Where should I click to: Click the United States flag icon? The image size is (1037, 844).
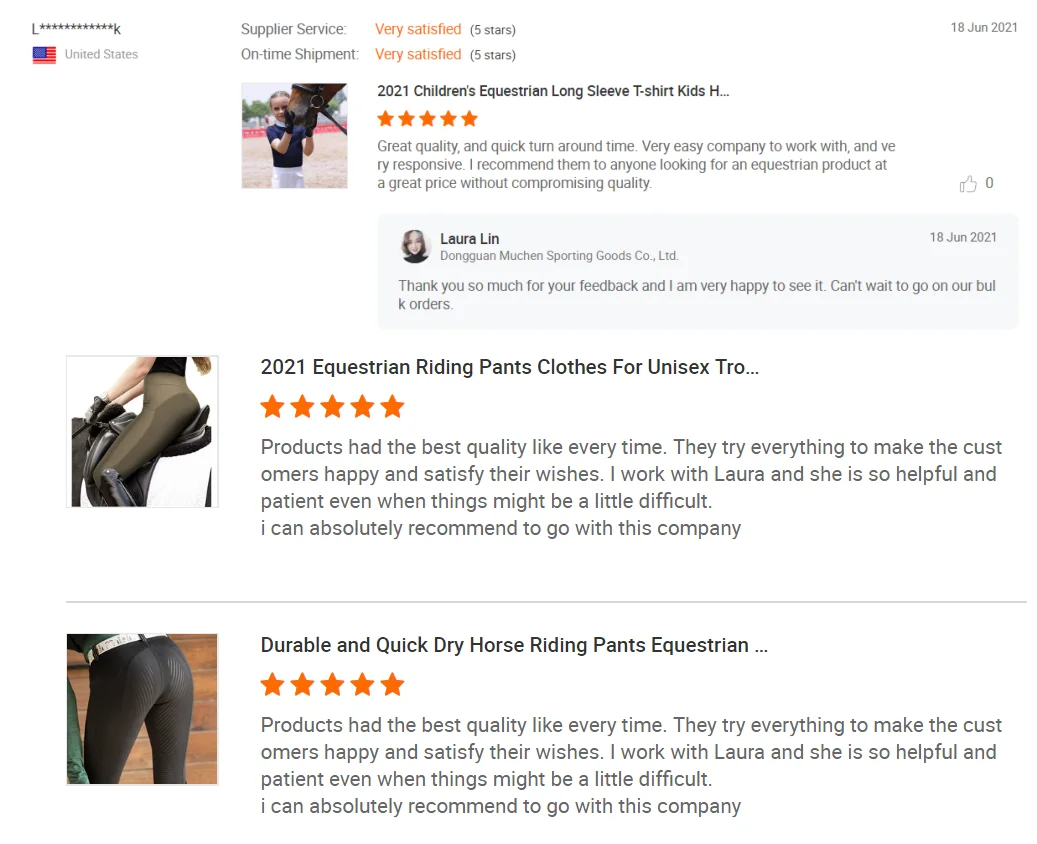click(x=44, y=55)
